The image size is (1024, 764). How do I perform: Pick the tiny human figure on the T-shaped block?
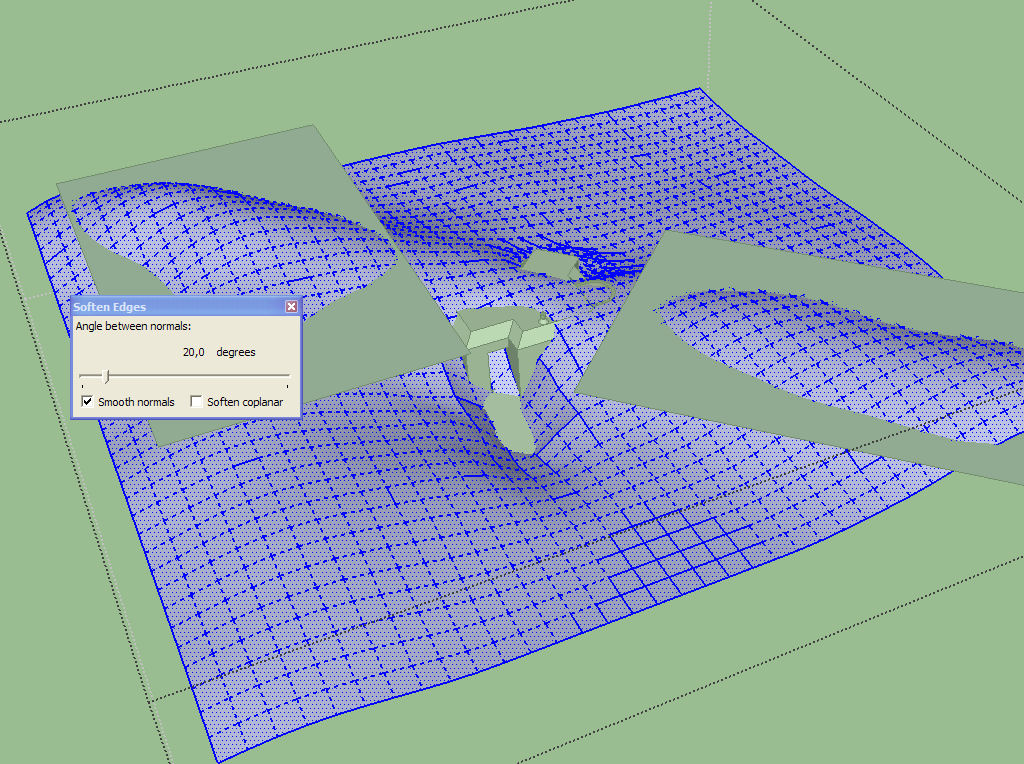pyautogui.click(x=541, y=319)
